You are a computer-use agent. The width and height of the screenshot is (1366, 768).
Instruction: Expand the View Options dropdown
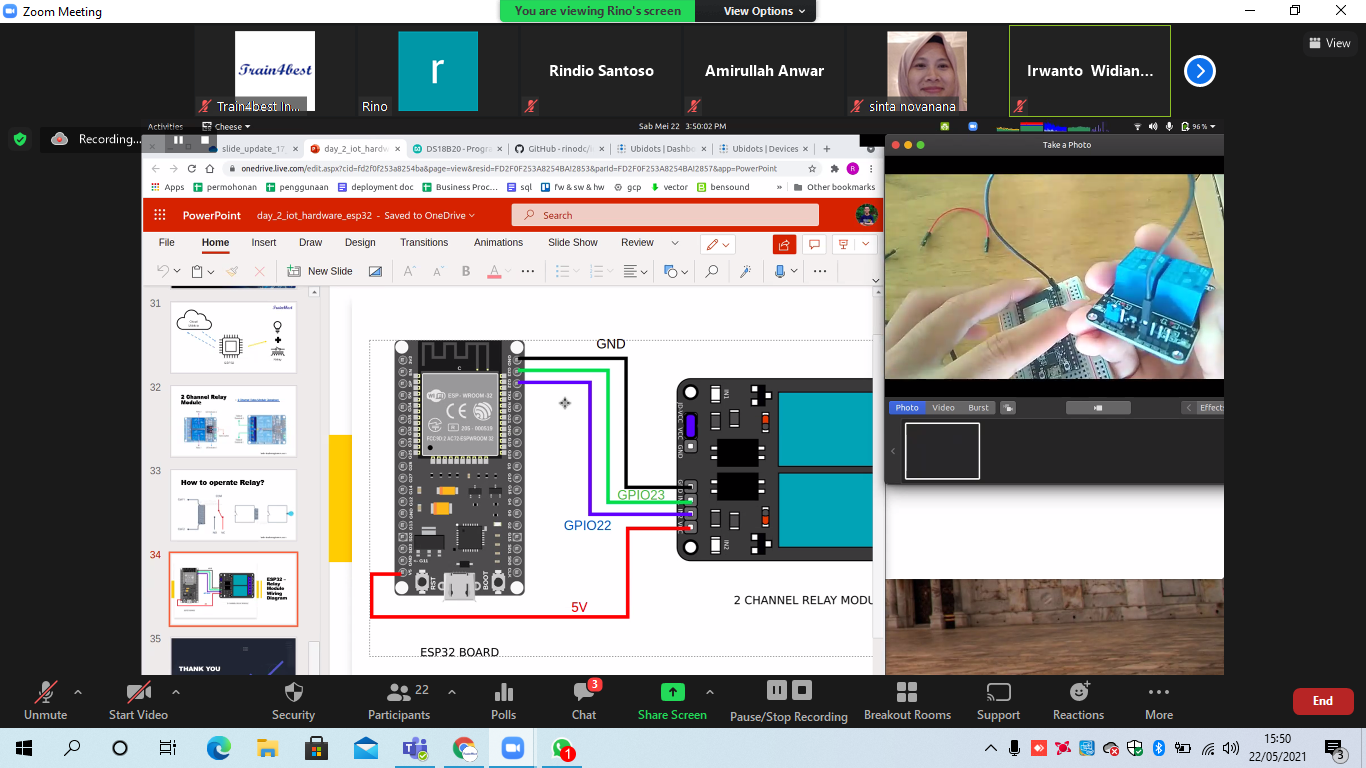click(758, 11)
